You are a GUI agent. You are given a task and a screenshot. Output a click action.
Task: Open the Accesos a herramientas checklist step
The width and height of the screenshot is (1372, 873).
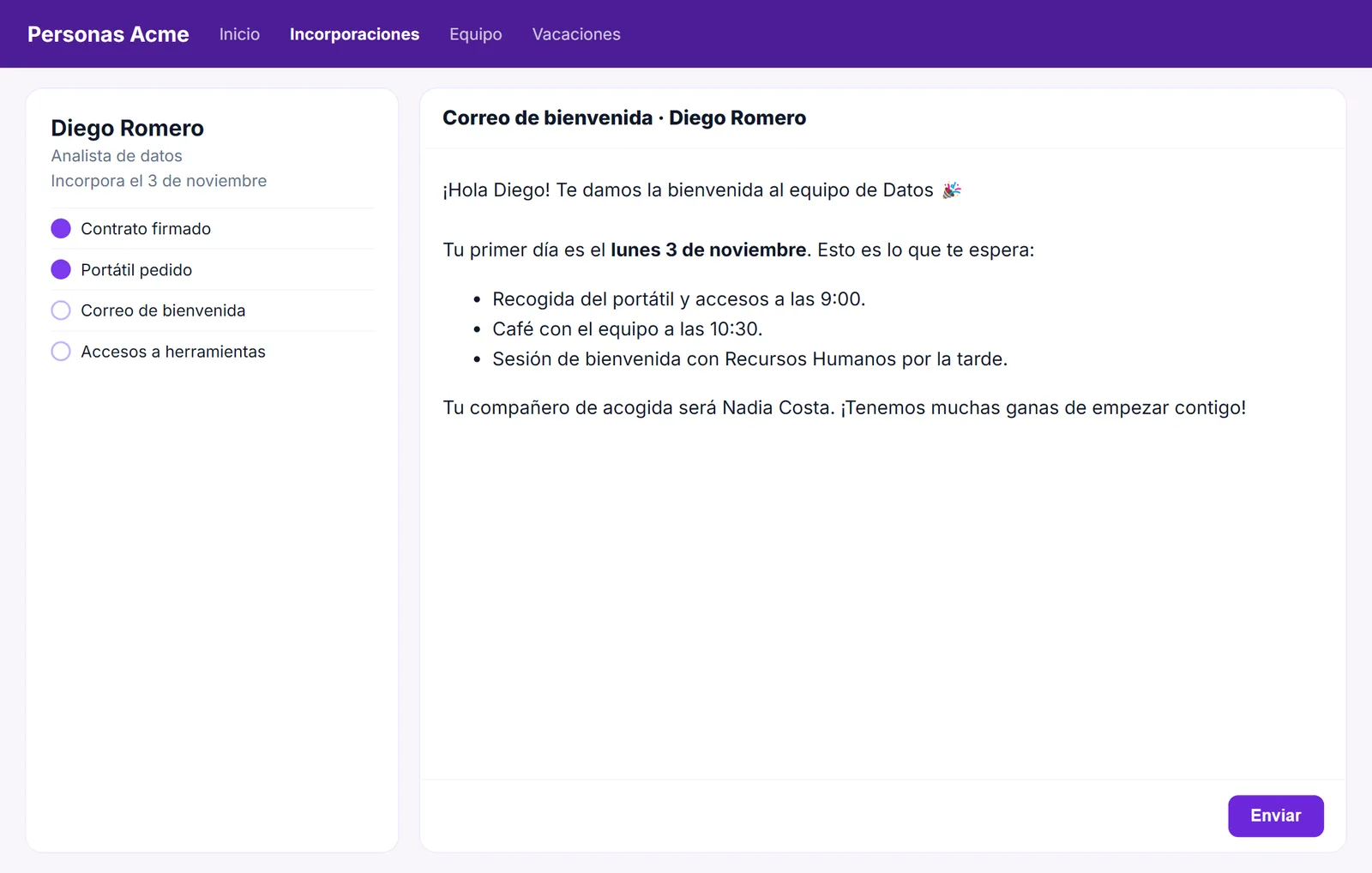pos(173,352)
